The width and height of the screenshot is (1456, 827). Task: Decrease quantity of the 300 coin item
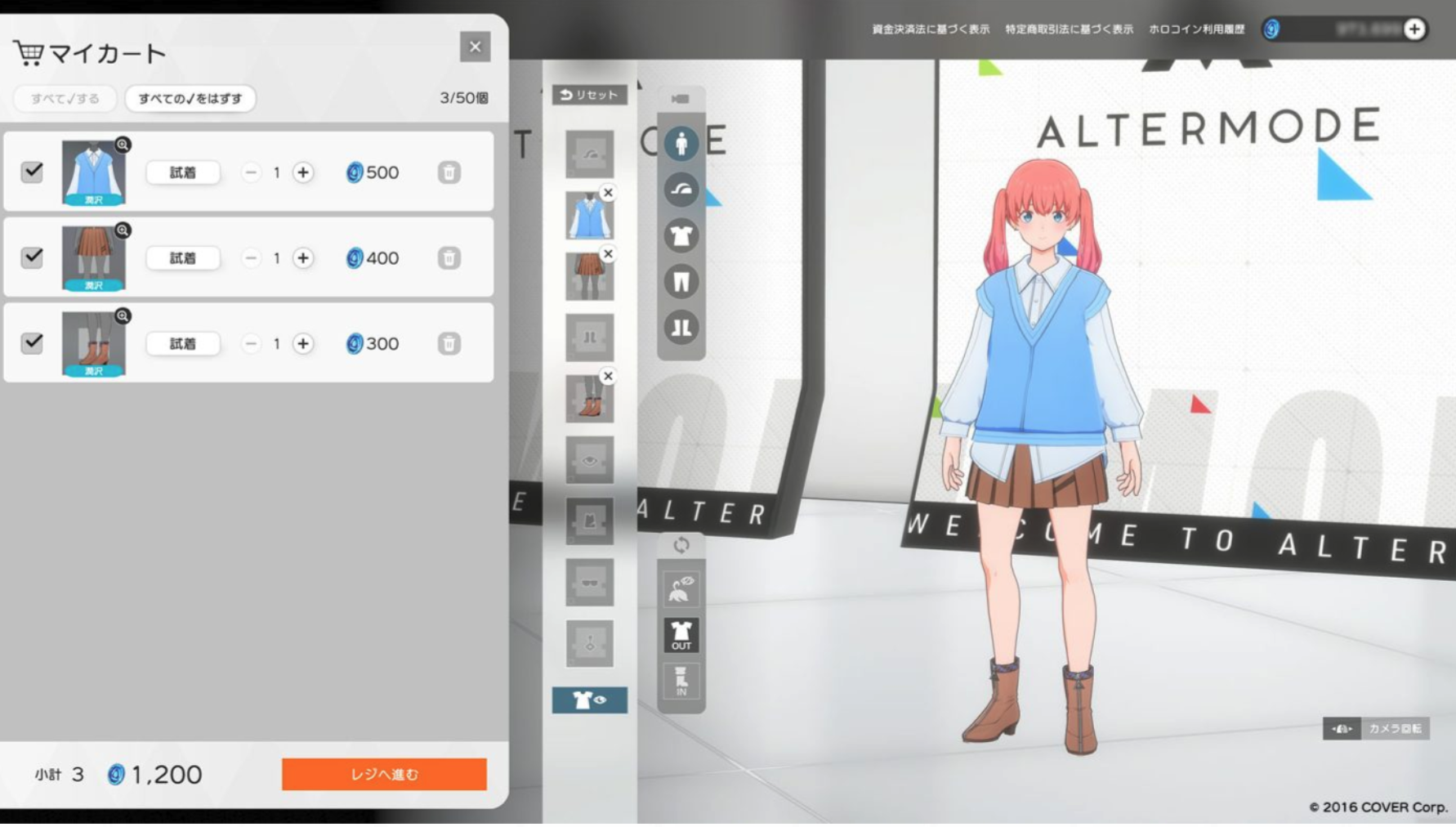point(251,344)
